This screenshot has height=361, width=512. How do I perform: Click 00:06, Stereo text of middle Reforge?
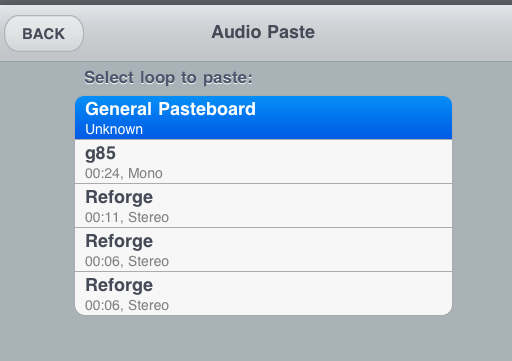(127, 261)
